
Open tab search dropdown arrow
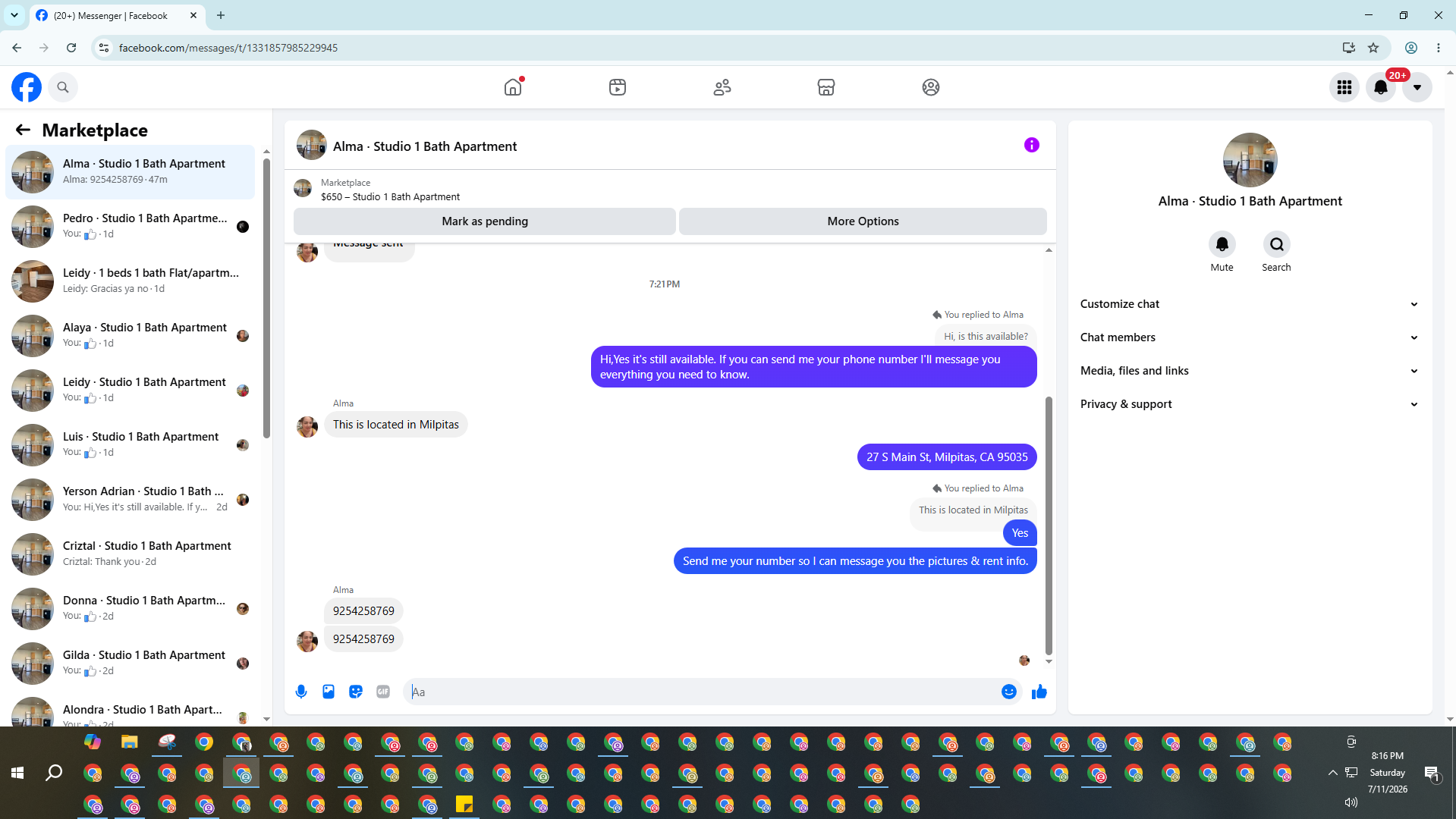tap(14, 15)
